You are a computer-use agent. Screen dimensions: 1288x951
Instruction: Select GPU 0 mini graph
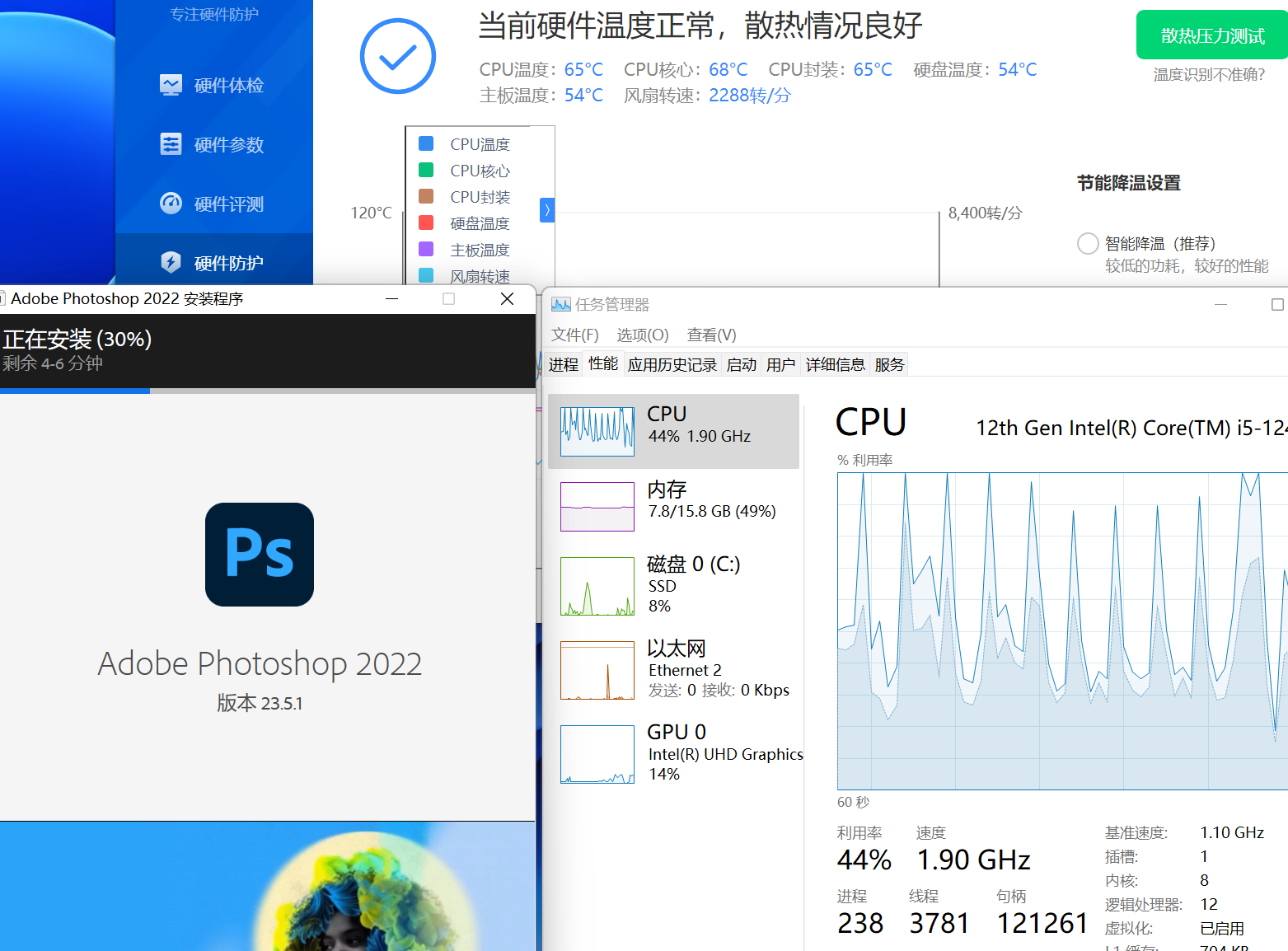coord(597,754)
